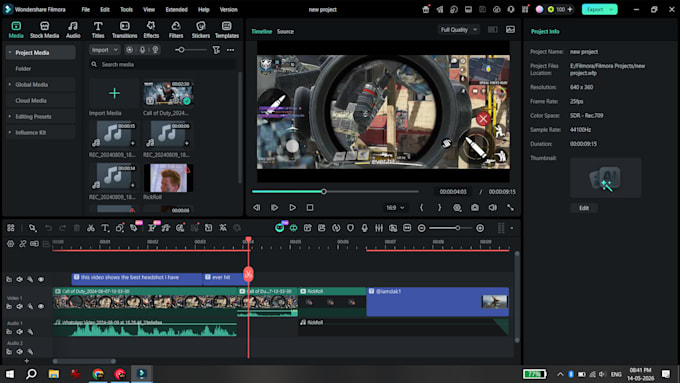680x383 pixels.
Task: Click the timeline zoom in plus button
Action: (x=480, y=228)
